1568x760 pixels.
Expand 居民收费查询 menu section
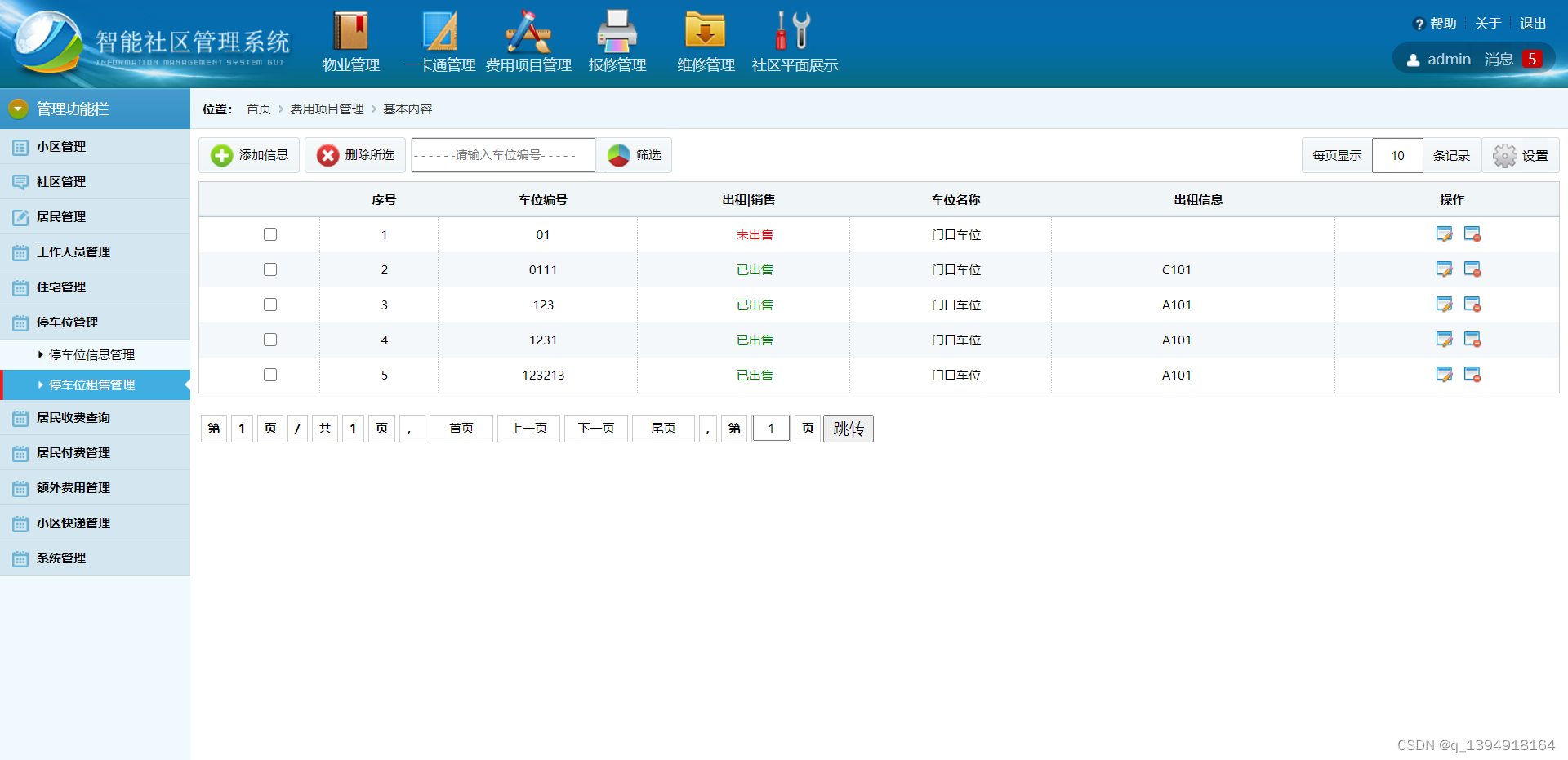95,418
